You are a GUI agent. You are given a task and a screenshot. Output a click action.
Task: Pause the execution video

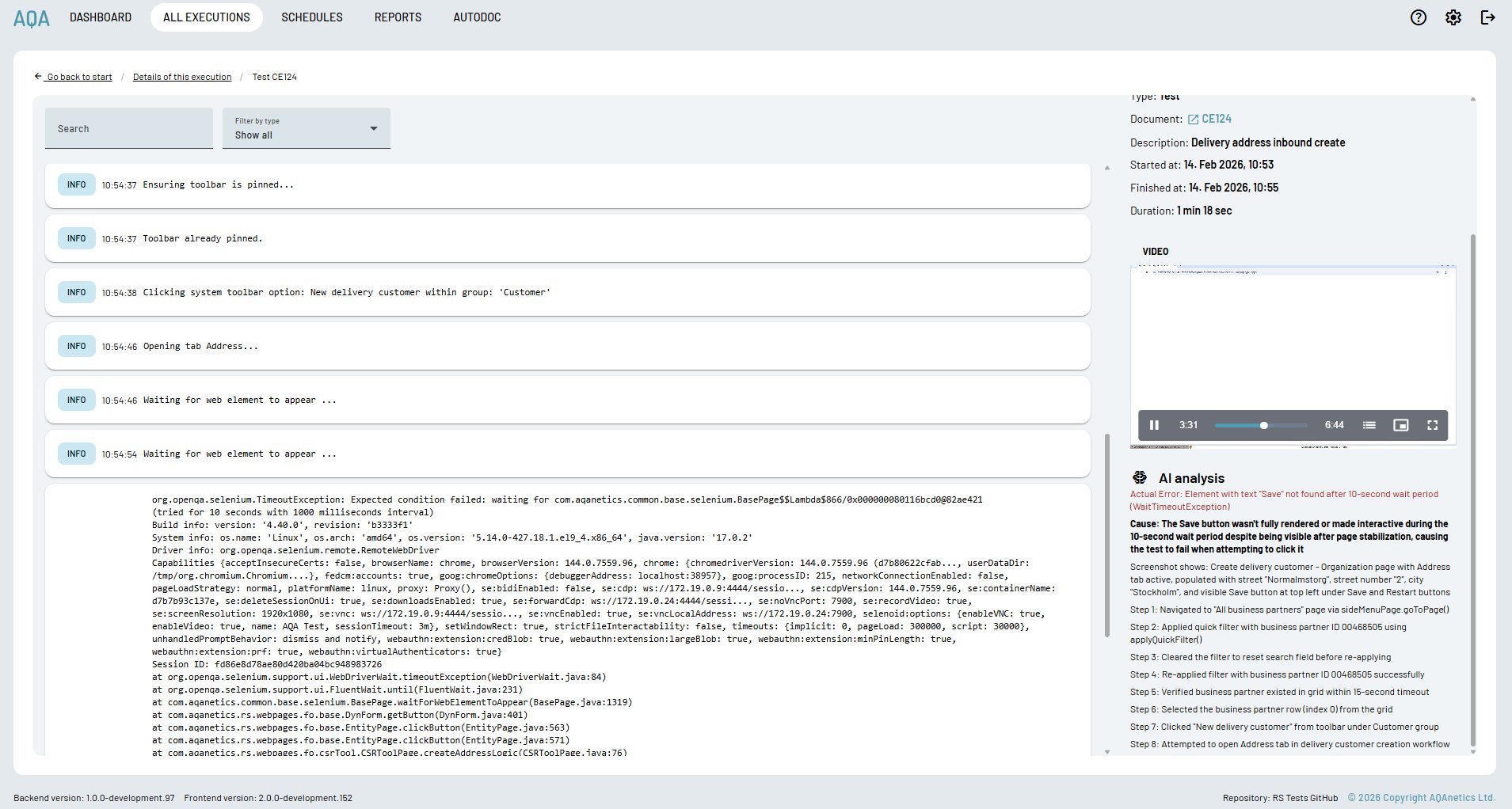1154,425
